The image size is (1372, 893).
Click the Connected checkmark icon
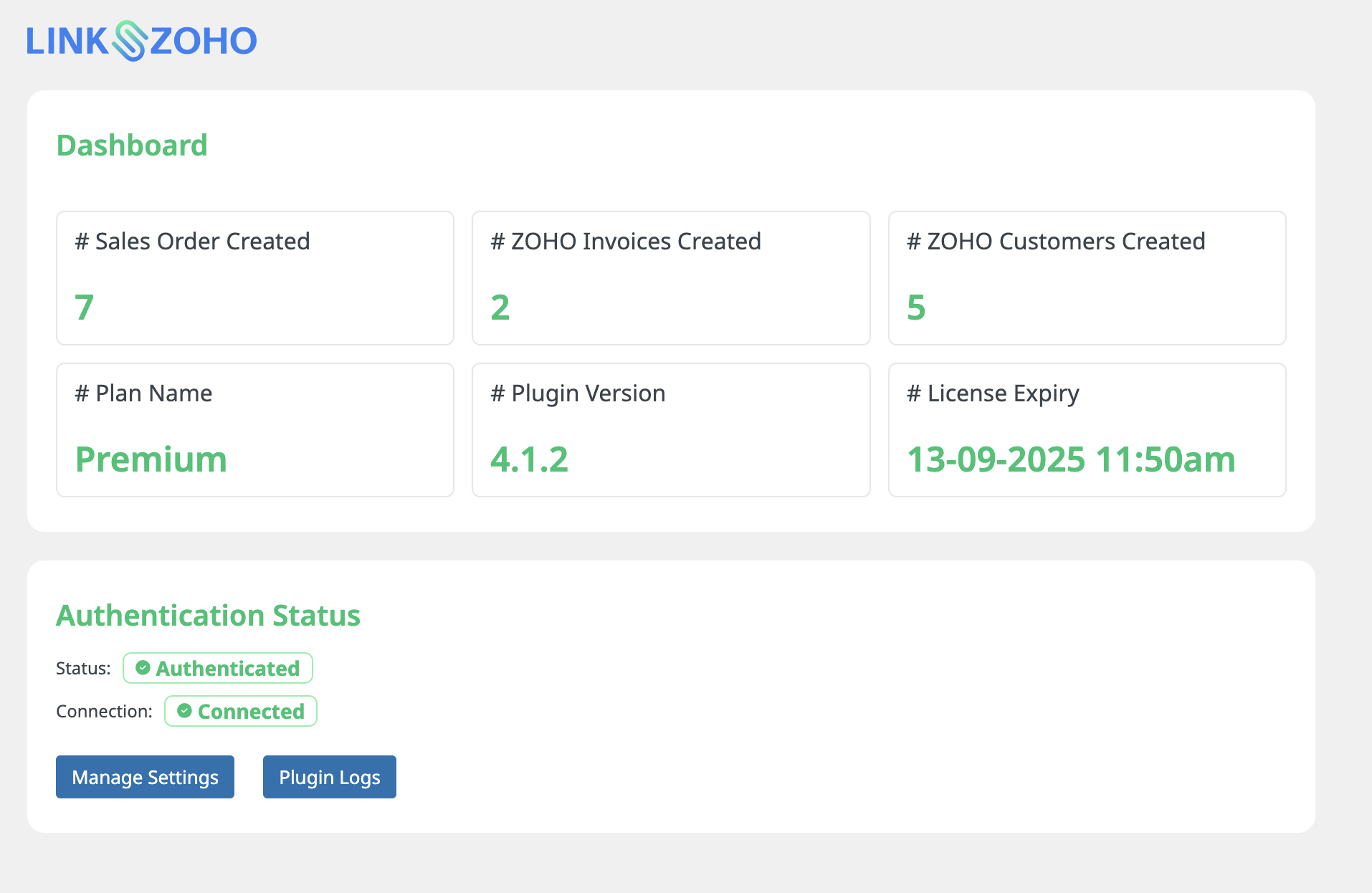click(185, 711)
